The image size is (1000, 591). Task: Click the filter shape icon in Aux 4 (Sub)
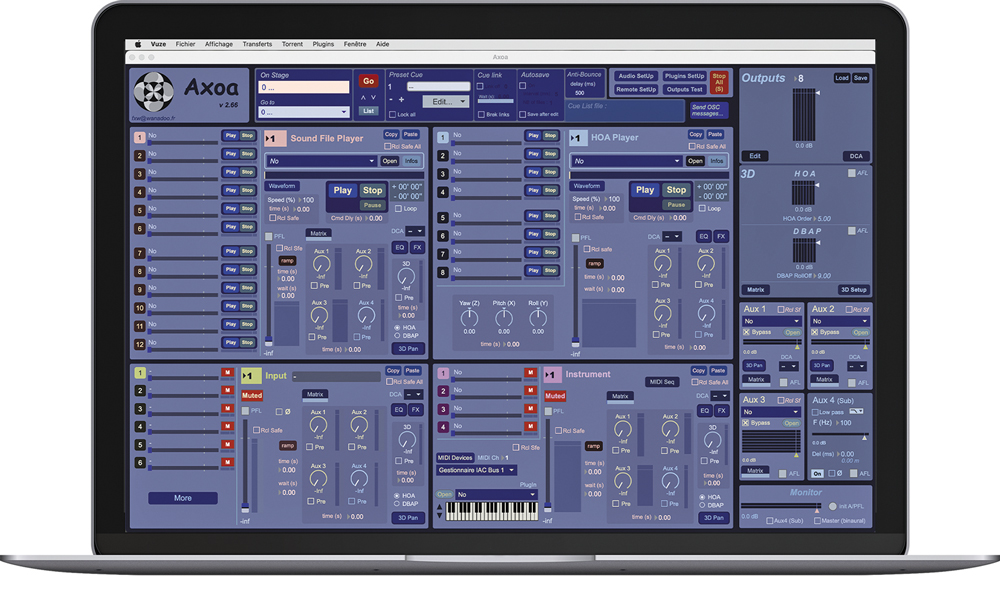pyautogui.click(x=857, y=411)
